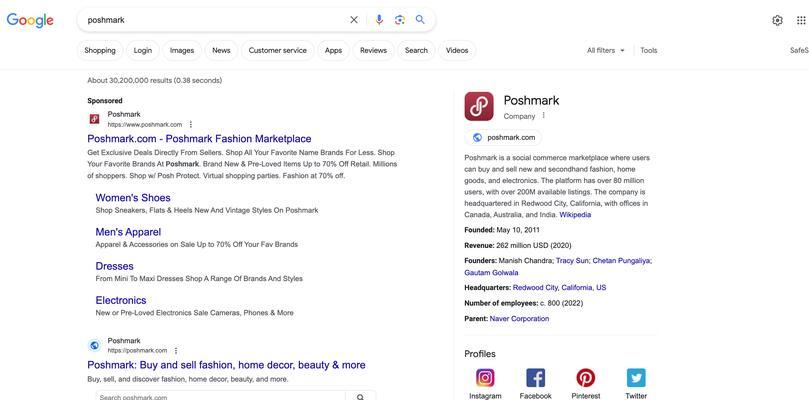
Task: Open the Tools option
Action: tap(649, 51)
